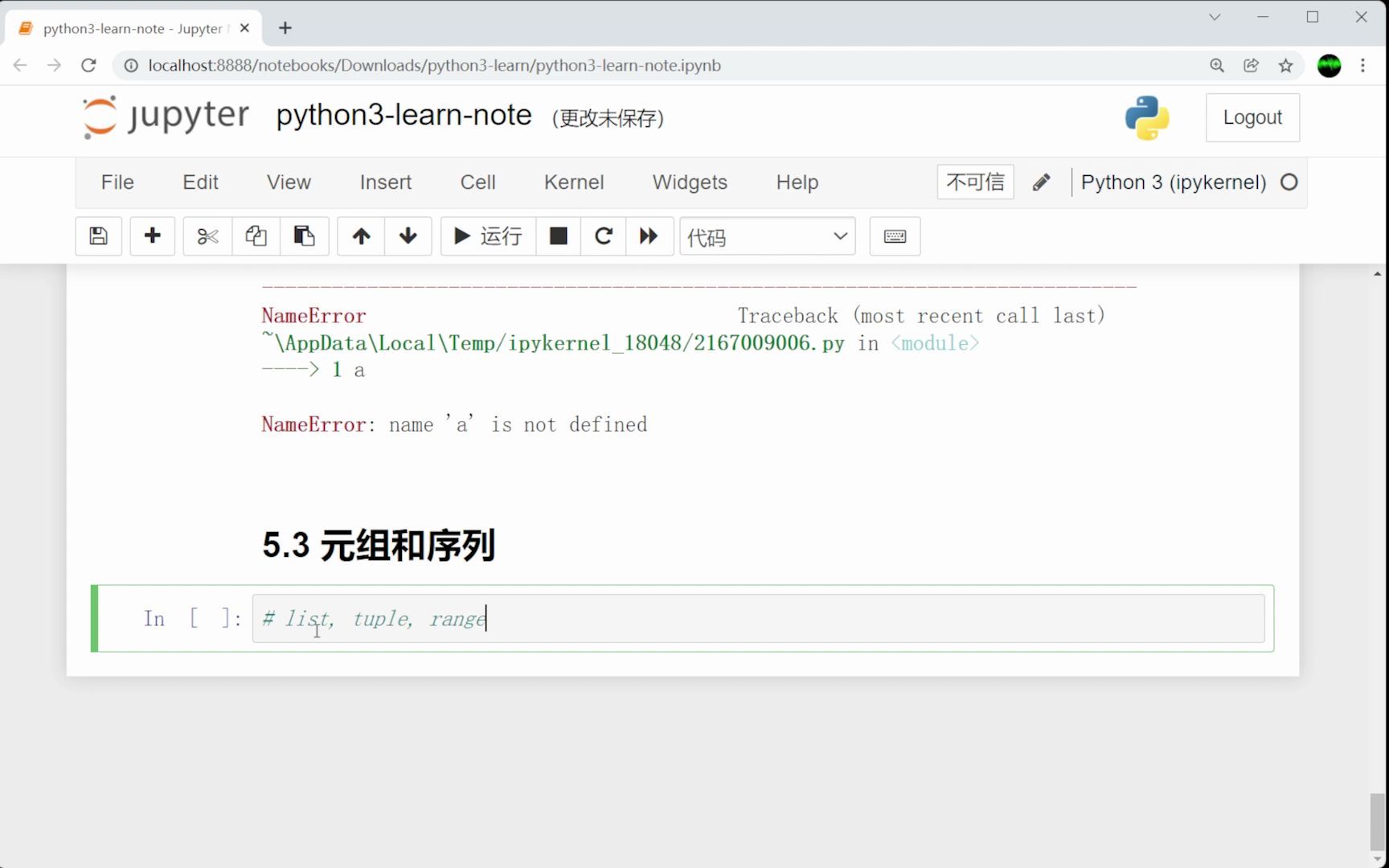
Task: Open a new browser tab
Action: coord(285,28)
